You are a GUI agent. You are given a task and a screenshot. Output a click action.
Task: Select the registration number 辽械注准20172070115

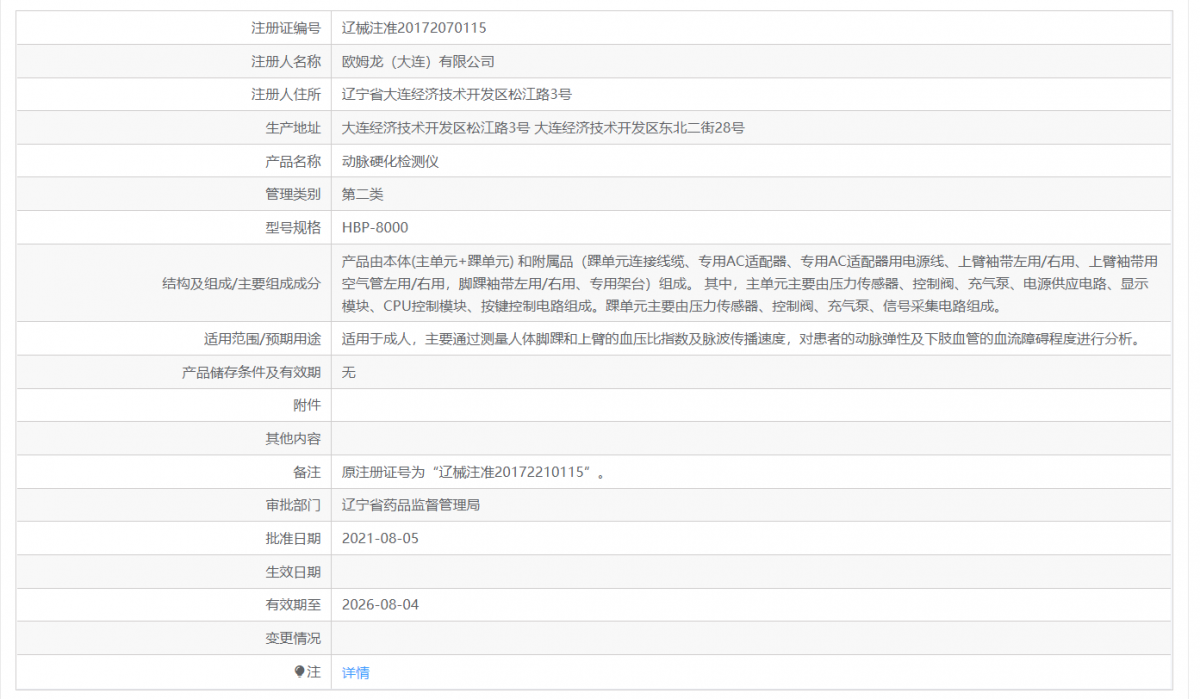413,27
